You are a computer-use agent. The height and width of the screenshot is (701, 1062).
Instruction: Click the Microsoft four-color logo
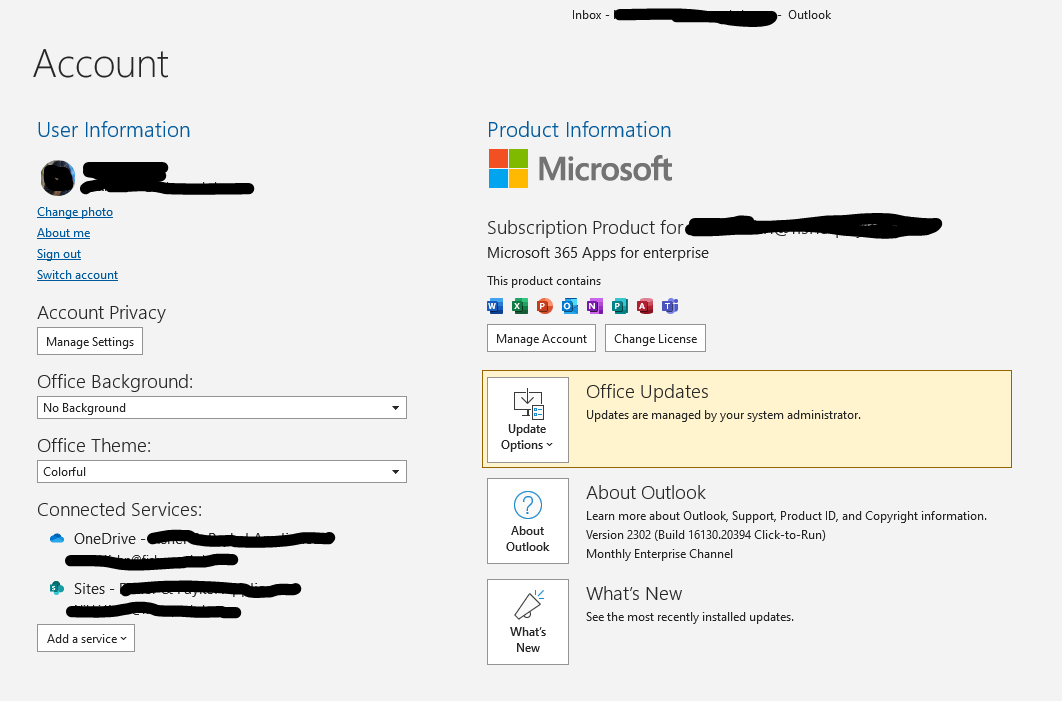pyautogui.click(x=508, y=169)
